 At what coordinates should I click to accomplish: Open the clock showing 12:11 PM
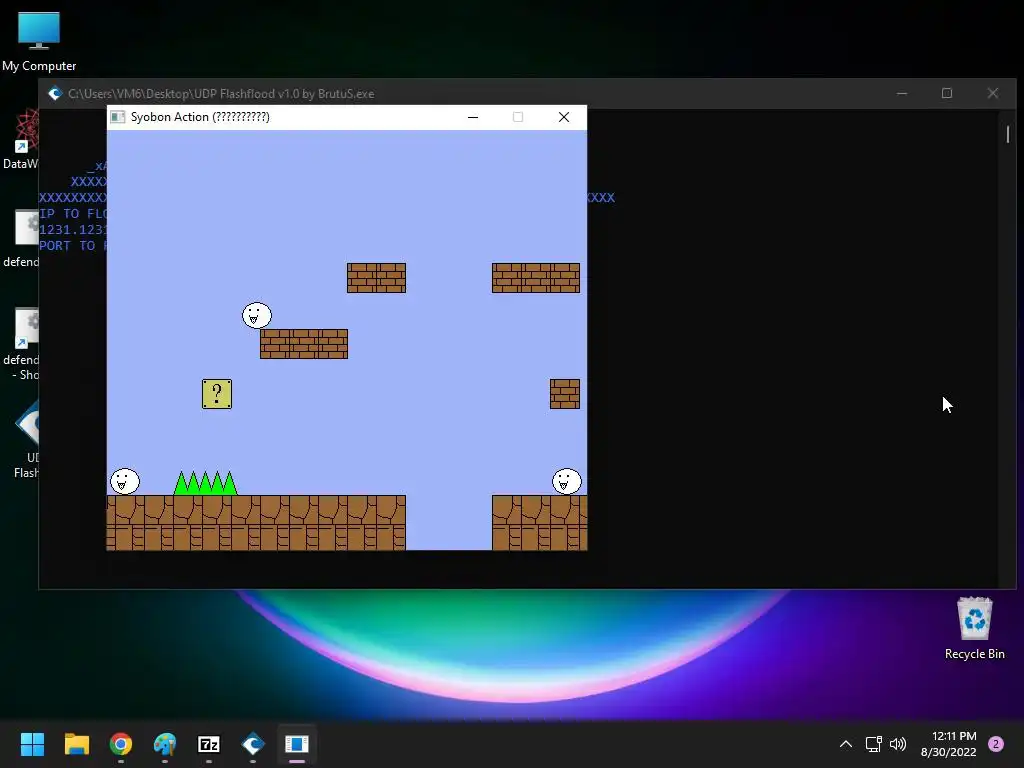coord(948,744)
